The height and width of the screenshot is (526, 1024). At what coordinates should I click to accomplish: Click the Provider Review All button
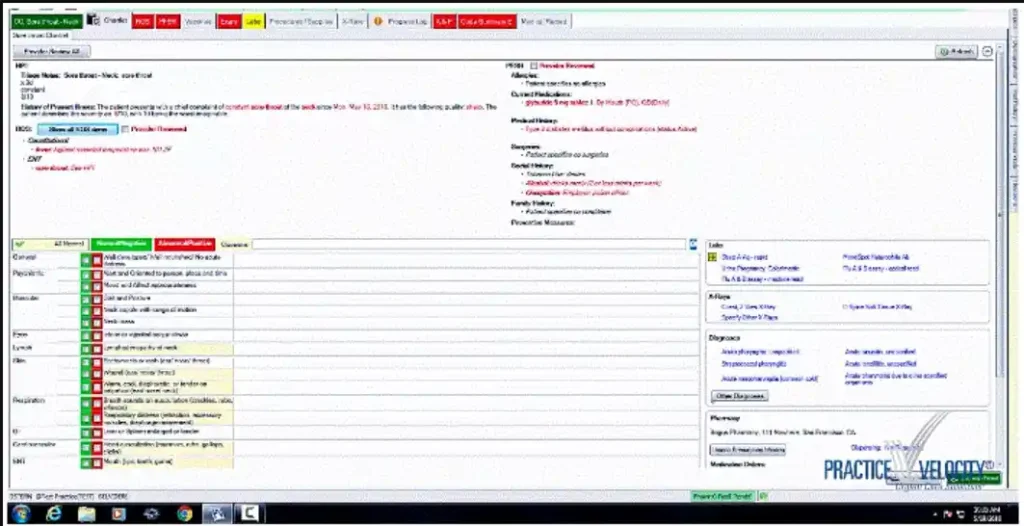click(51, 51)
